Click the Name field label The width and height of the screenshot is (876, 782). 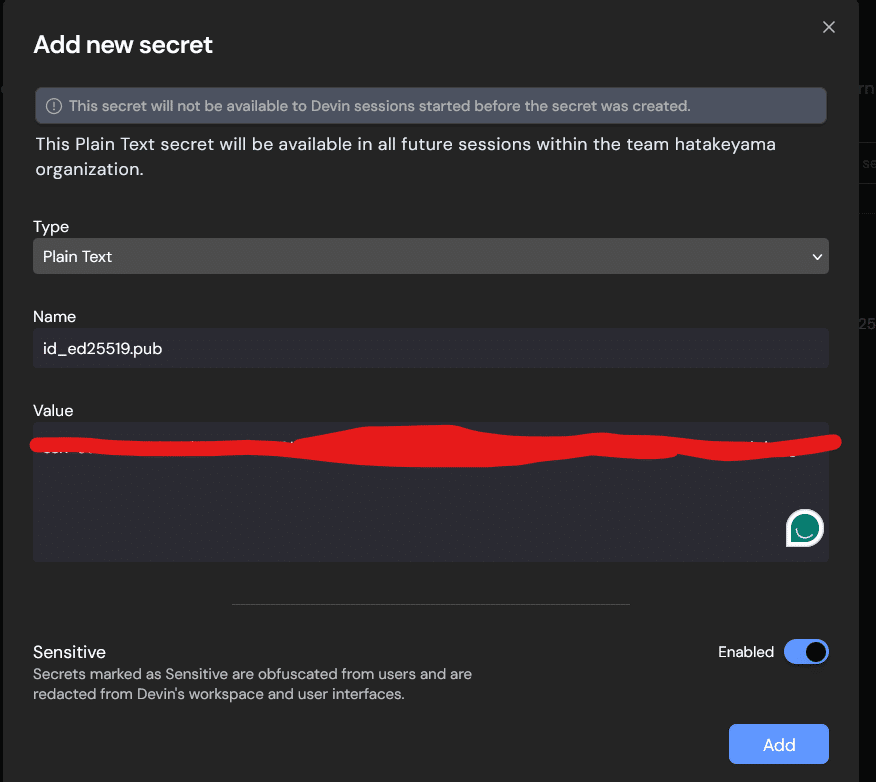pyautogui.click(x=54, y=316)
